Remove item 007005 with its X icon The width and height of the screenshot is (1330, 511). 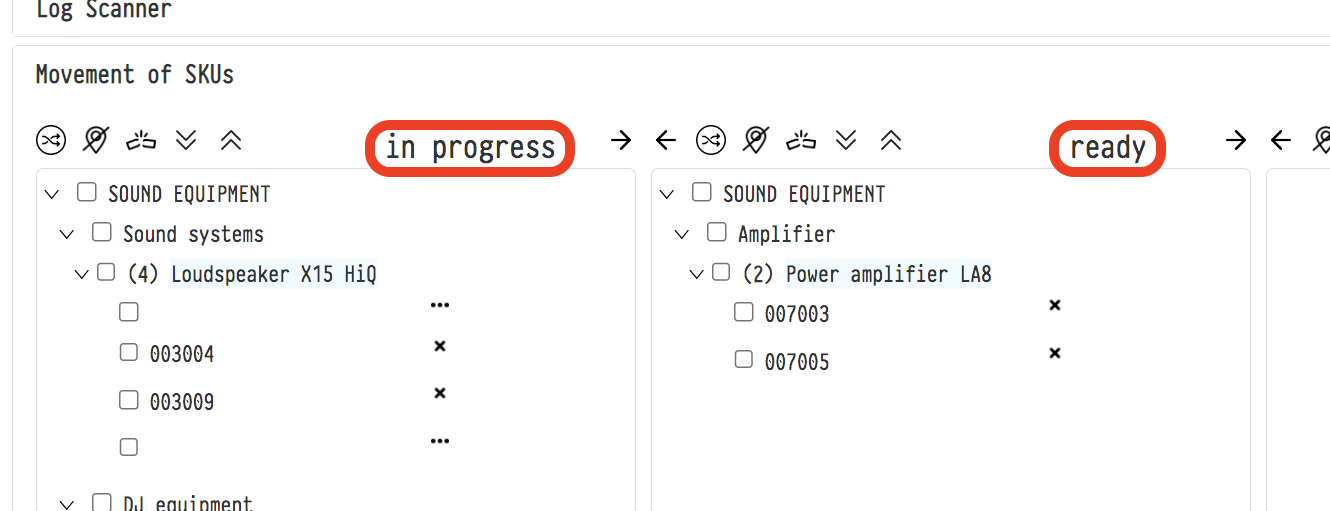click(x=1054, y=353)
